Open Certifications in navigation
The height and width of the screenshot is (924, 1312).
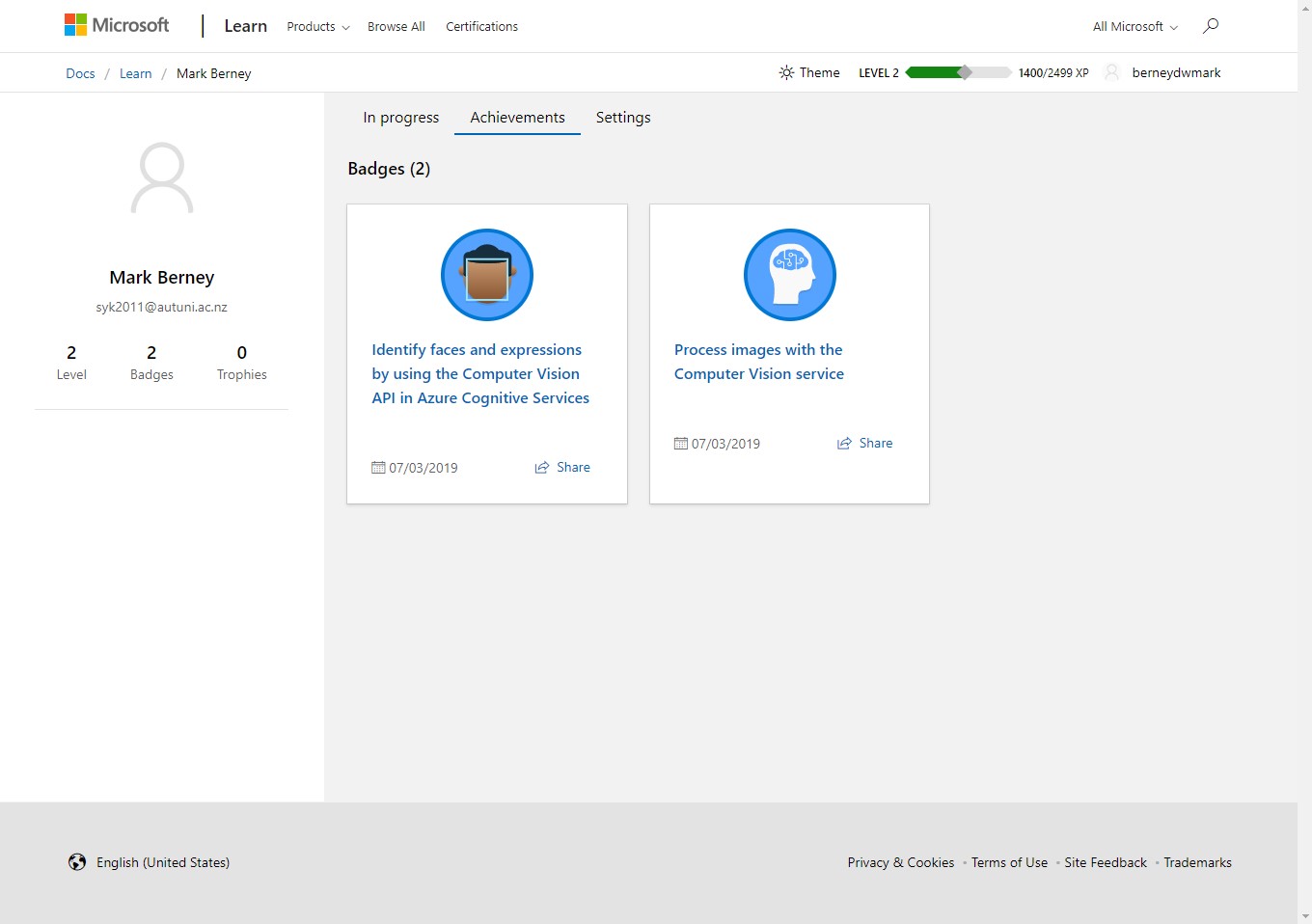click(482, 26)
